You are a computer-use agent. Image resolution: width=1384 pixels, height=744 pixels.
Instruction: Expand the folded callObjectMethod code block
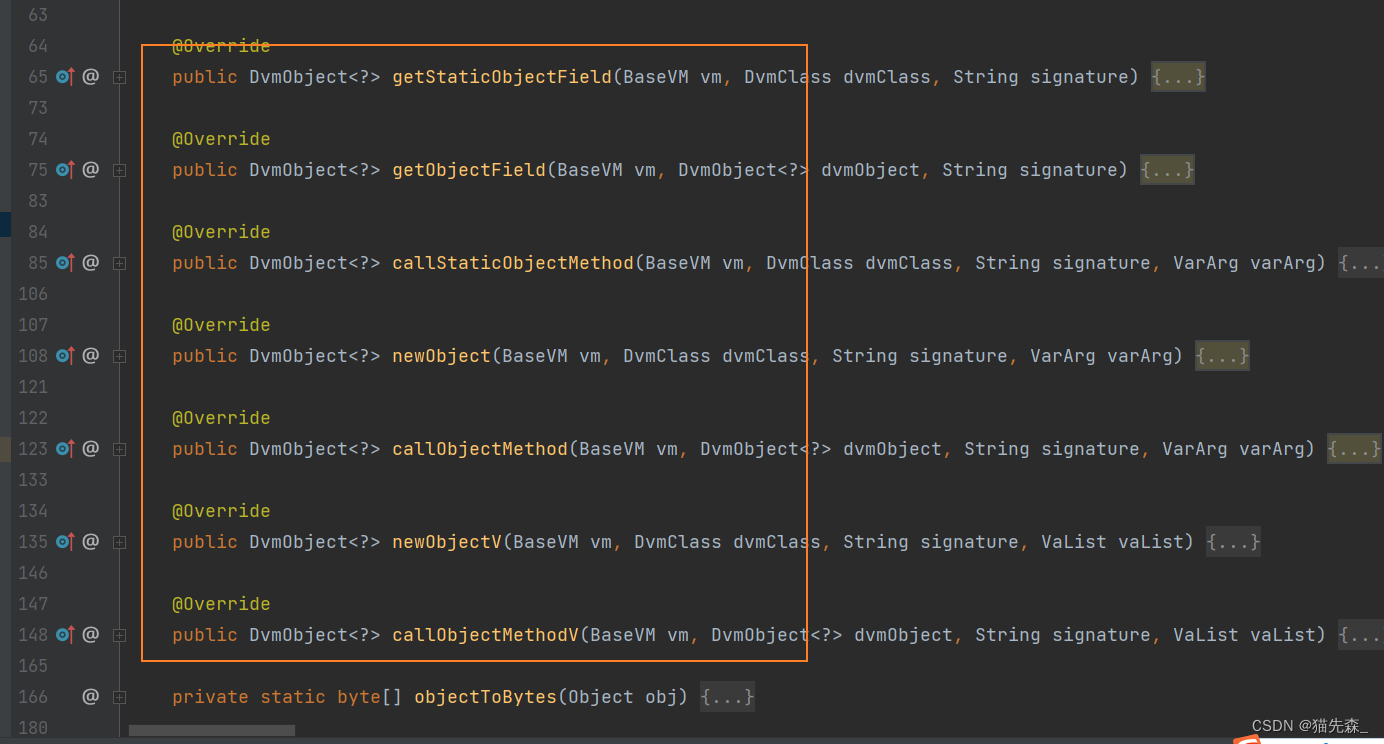119,448
